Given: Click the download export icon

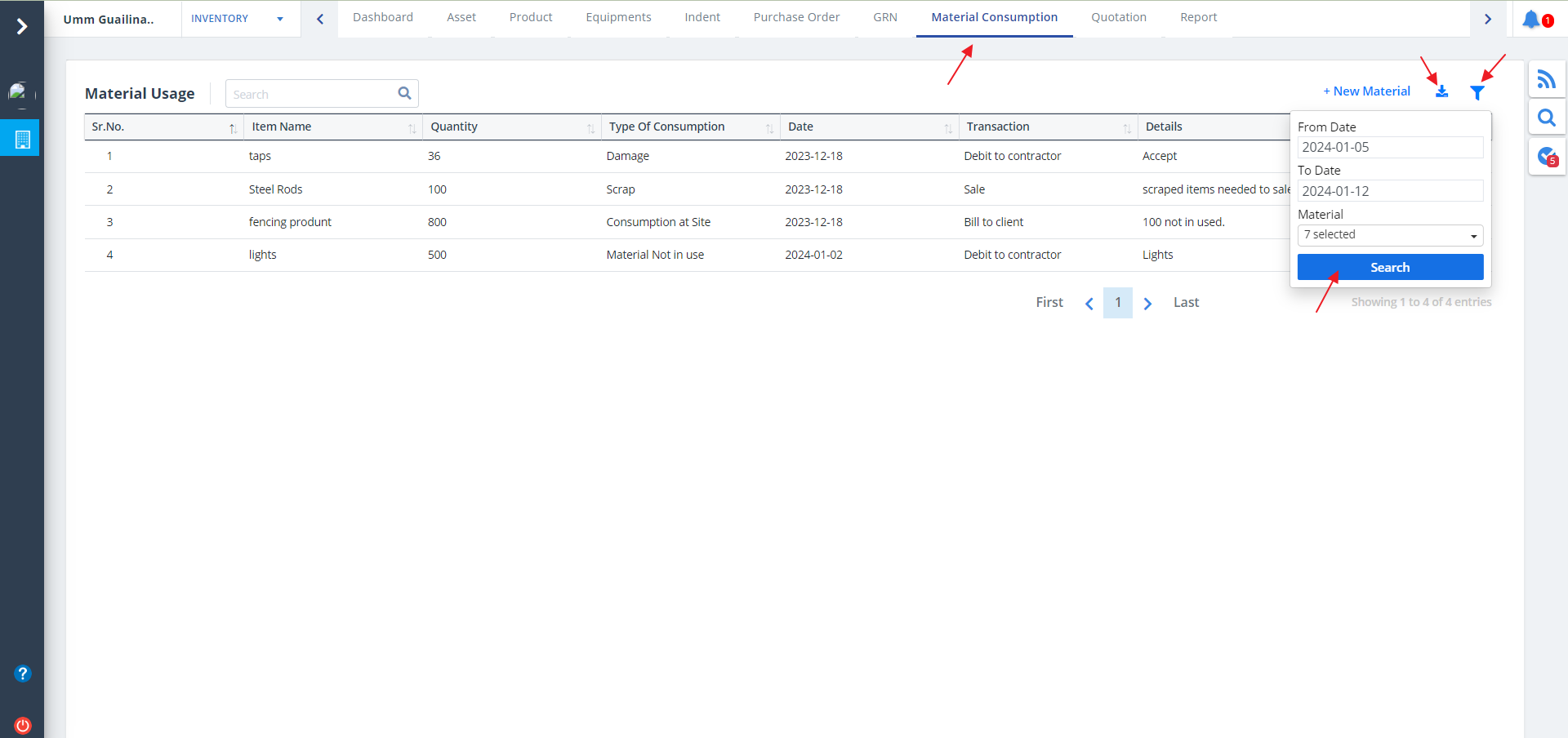Looking at the screenshot, I should 1441,91.
